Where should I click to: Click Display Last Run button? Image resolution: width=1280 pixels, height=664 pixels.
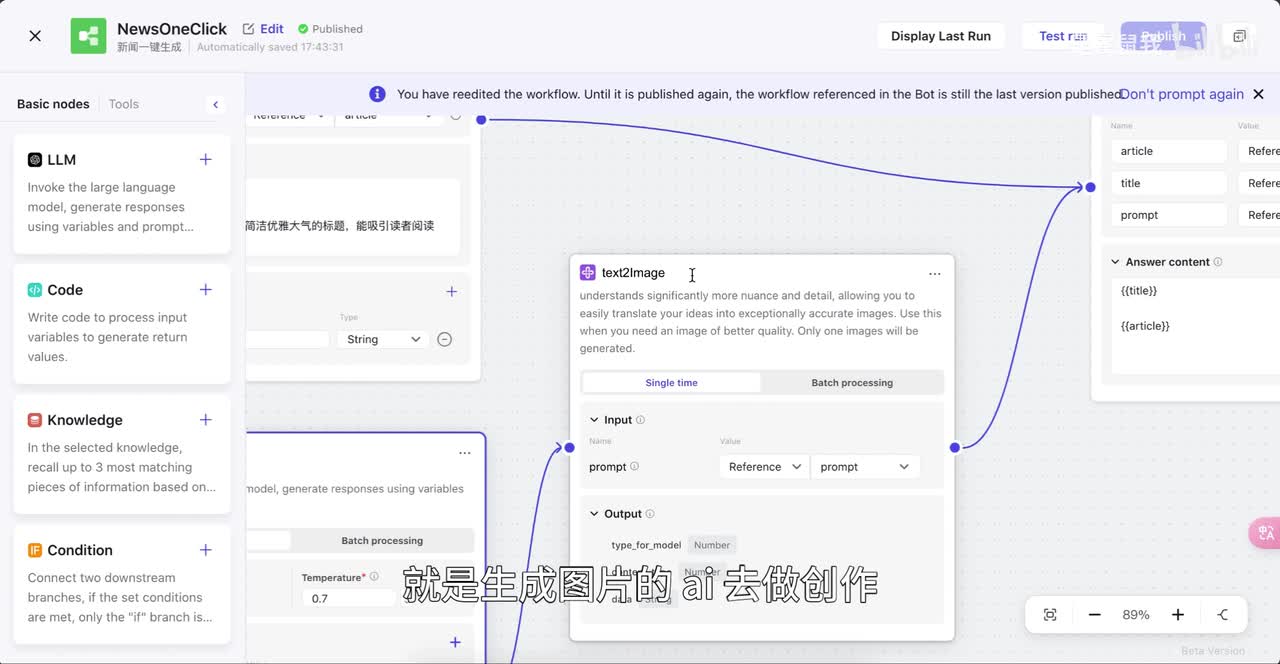(x=940, y=36)
